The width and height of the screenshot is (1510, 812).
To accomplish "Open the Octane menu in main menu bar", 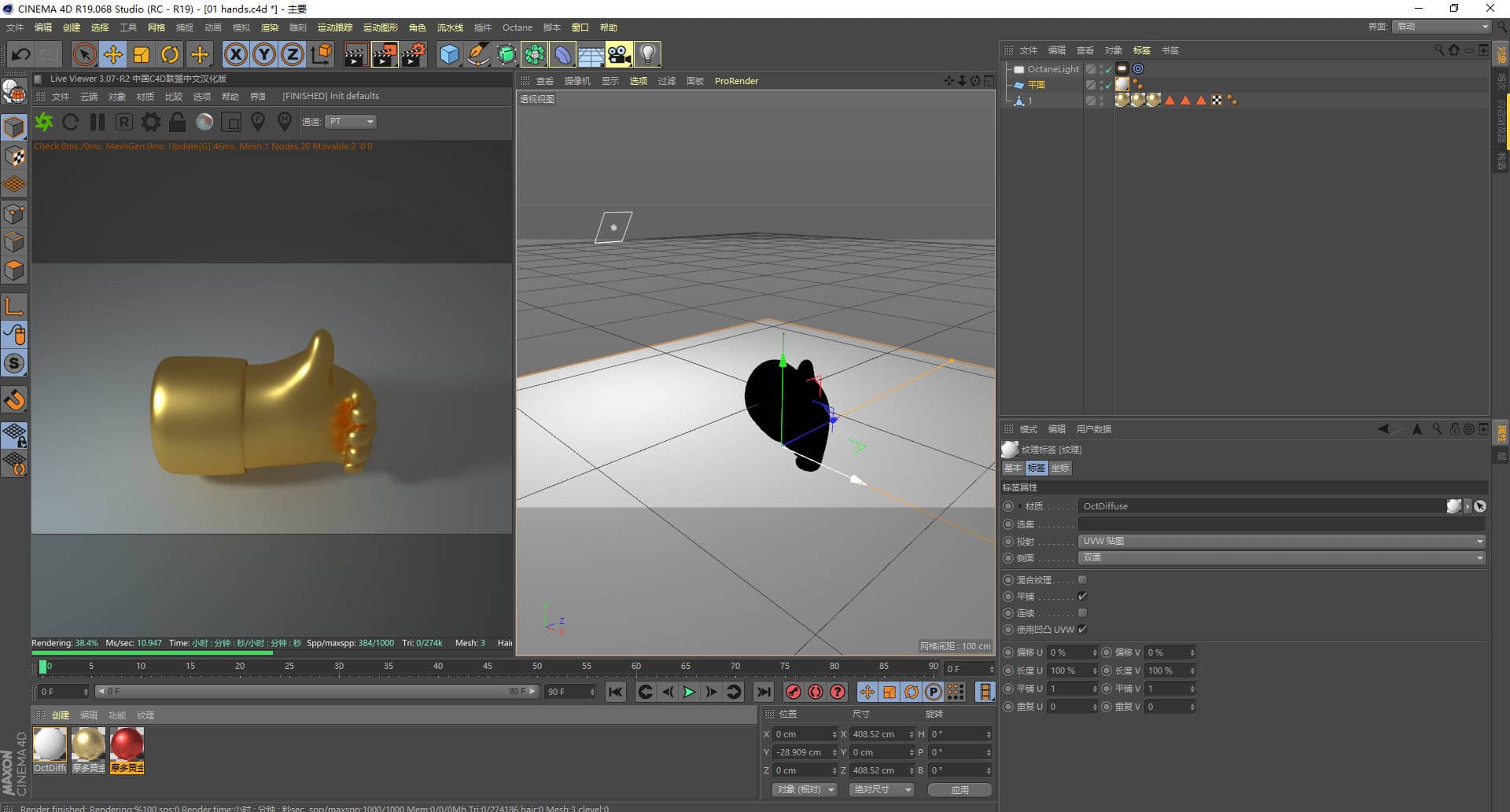I will point(517,28).
